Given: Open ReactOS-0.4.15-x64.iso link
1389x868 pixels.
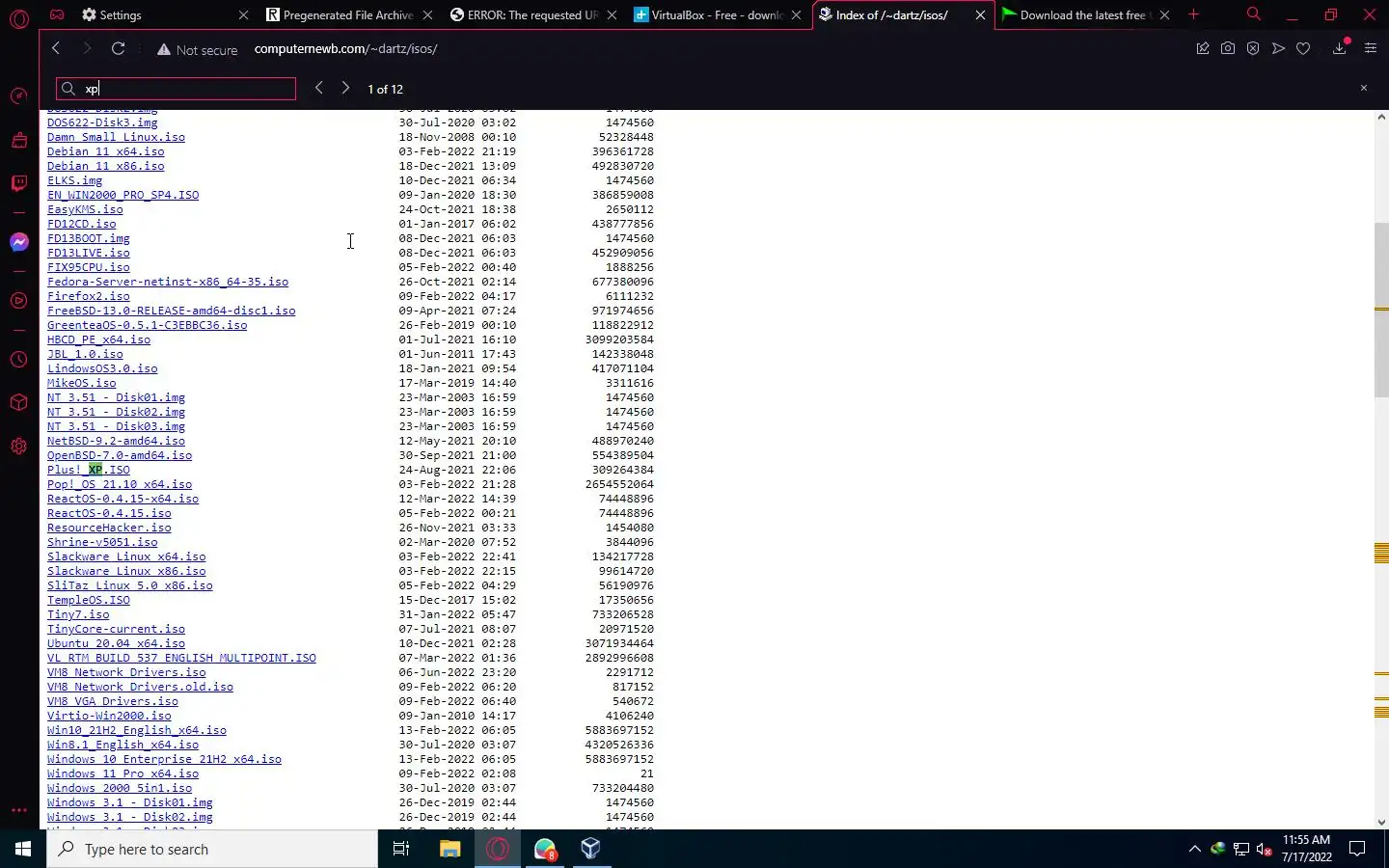Looking at the screenshot, I should (x=123, y=499).
